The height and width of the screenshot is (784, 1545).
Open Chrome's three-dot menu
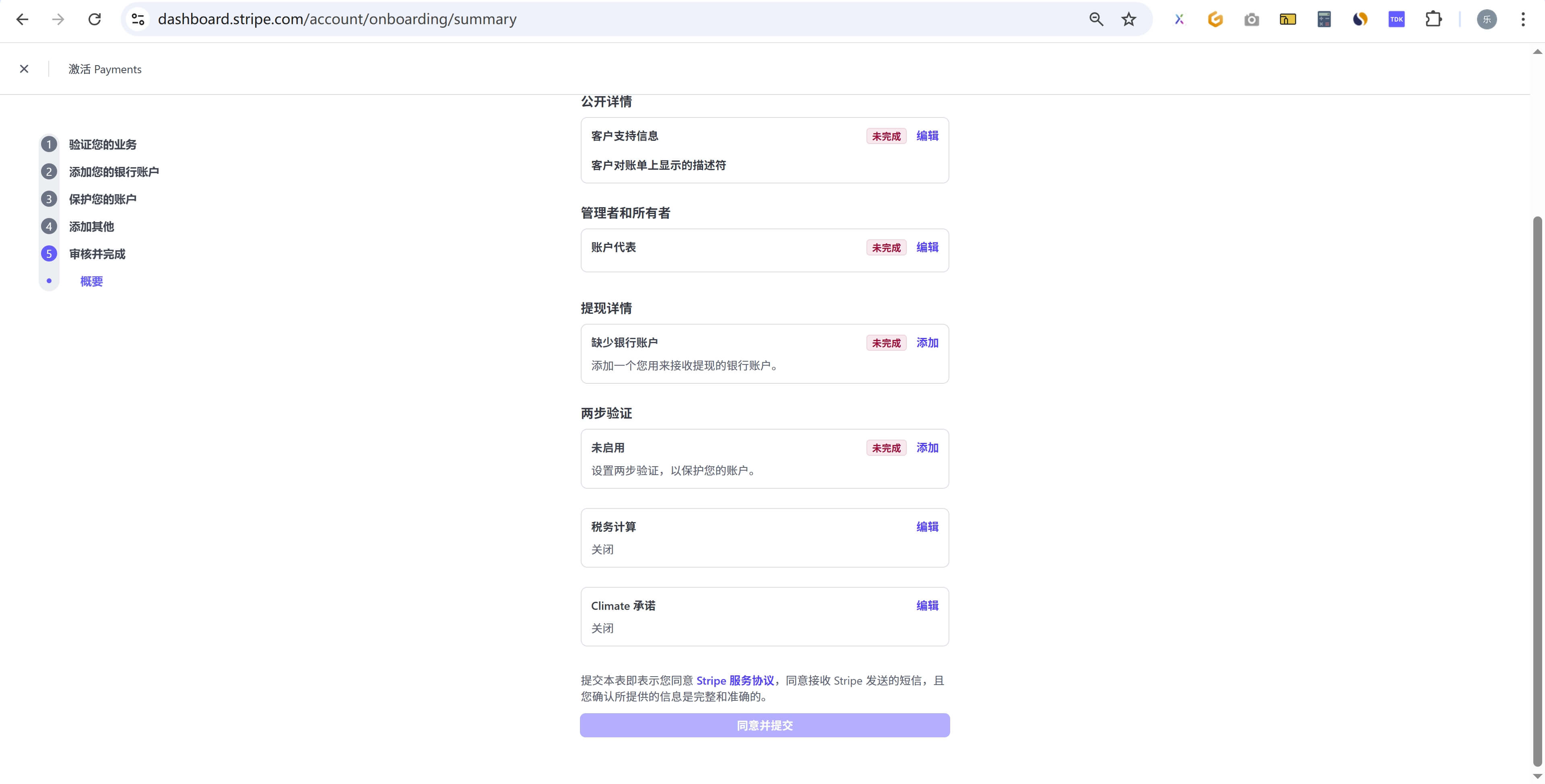[x=1523, y=19]
